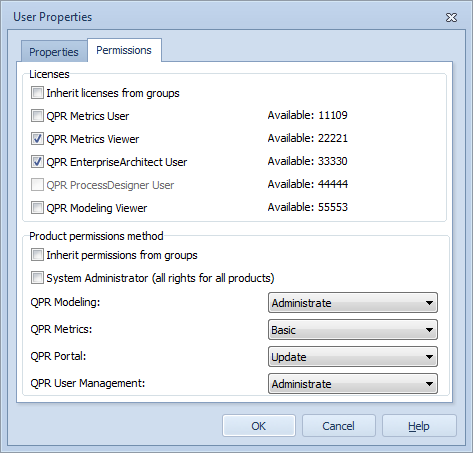
Task: Close the User Properties dialog
Action: (x=451, y=17)
